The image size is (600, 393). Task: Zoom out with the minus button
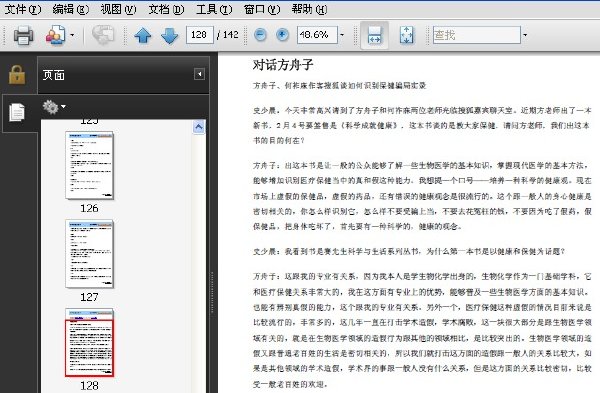[x=260, y=35]
